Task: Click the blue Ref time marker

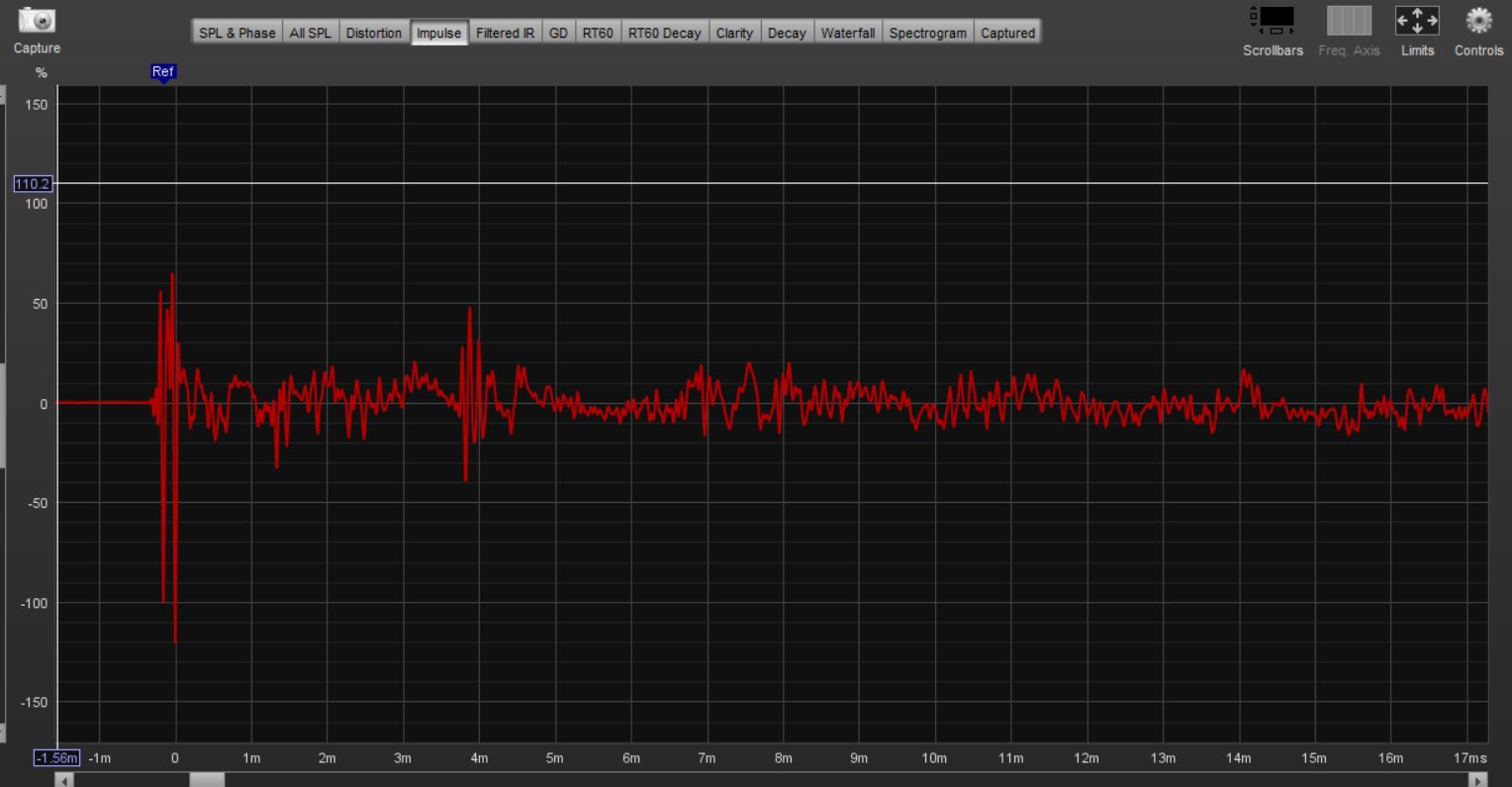Action: (x=163, y=72)
